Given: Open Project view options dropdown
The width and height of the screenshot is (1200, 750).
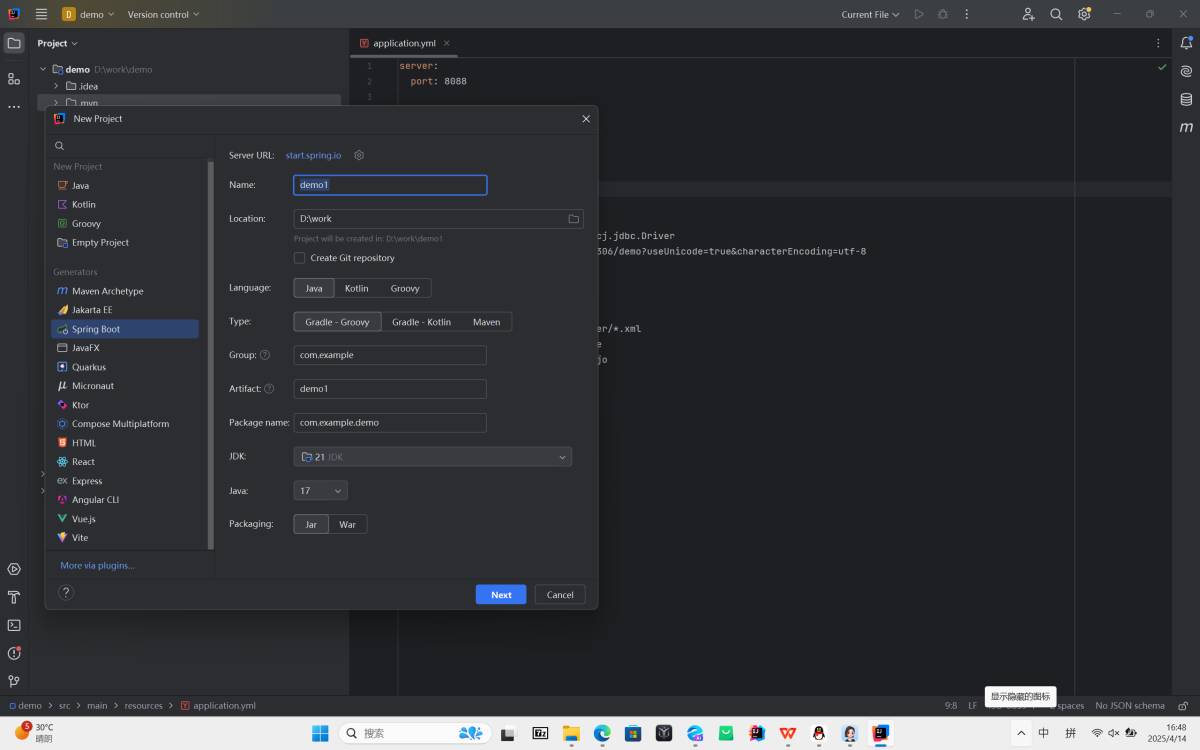Looking at the screenshot, I should [x=57, y=43].
